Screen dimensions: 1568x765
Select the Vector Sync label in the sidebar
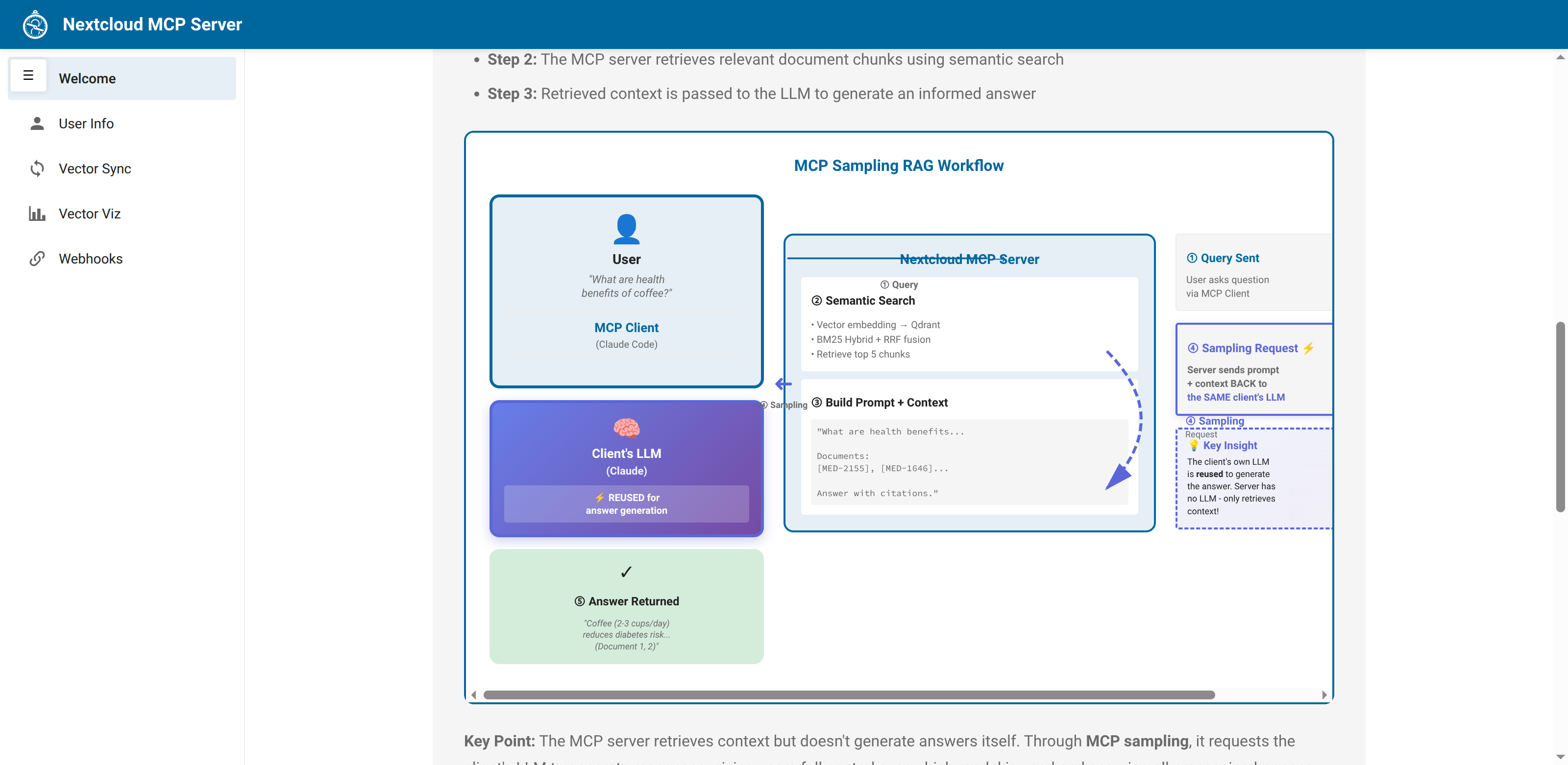point(95,168)
